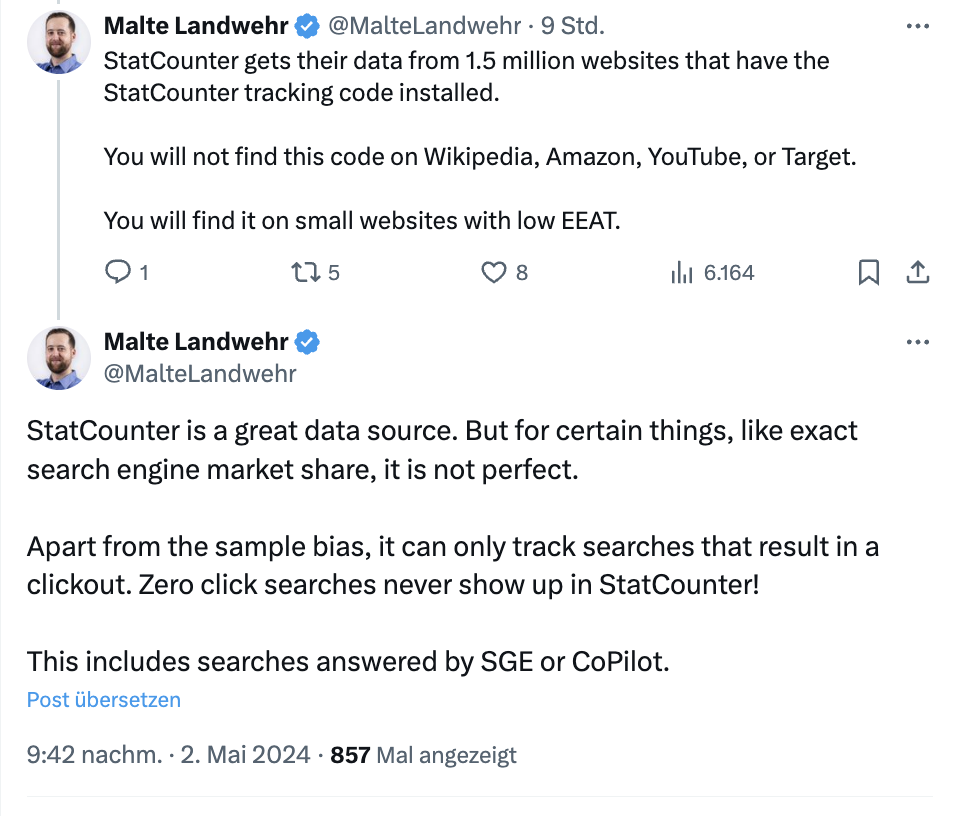Click the profile avatar on the second tweet
The width and height of the screenshot is (956, 816).
point(59,357)
